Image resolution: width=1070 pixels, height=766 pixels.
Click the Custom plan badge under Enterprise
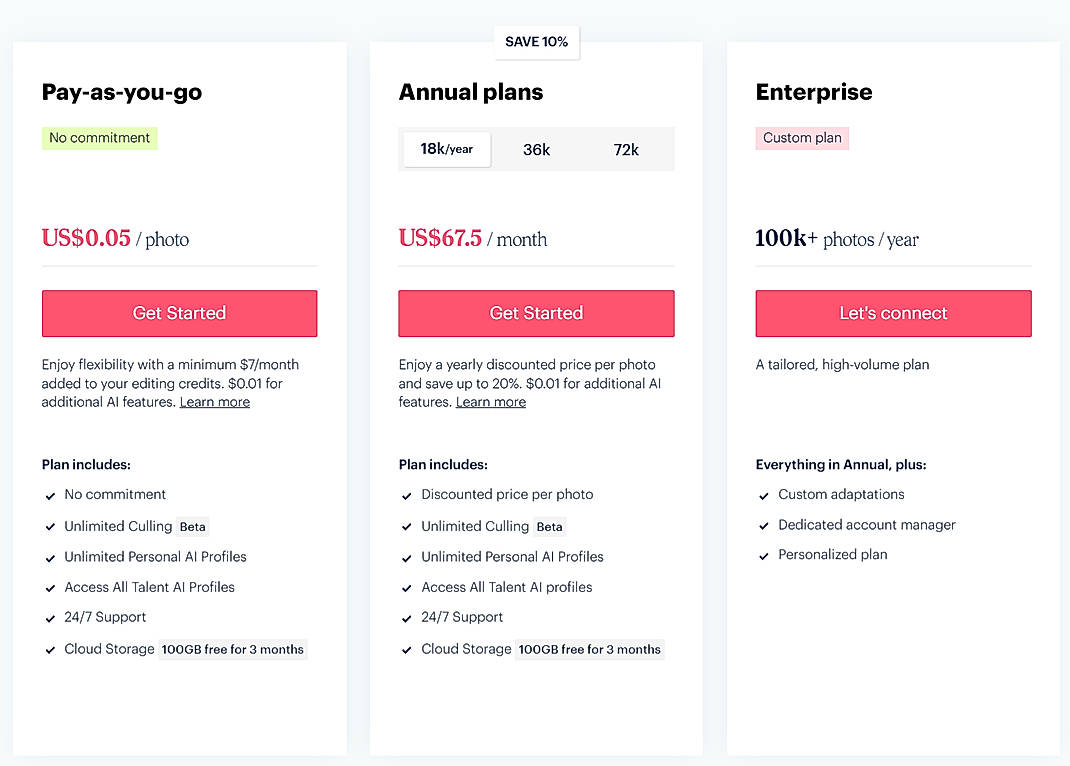pos(802,138)
